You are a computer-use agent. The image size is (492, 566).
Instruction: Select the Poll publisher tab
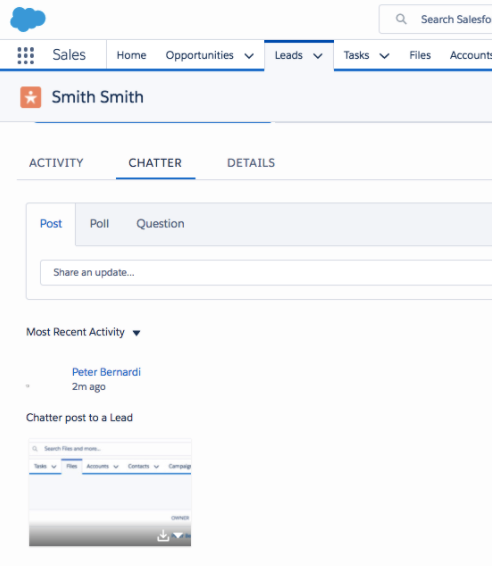tap(99, 224)
